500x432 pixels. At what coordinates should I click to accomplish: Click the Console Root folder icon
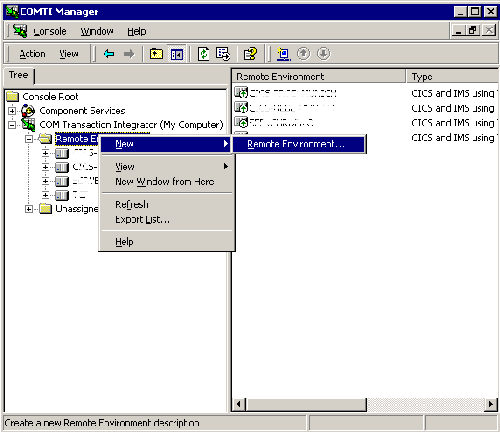click(13, 97)
